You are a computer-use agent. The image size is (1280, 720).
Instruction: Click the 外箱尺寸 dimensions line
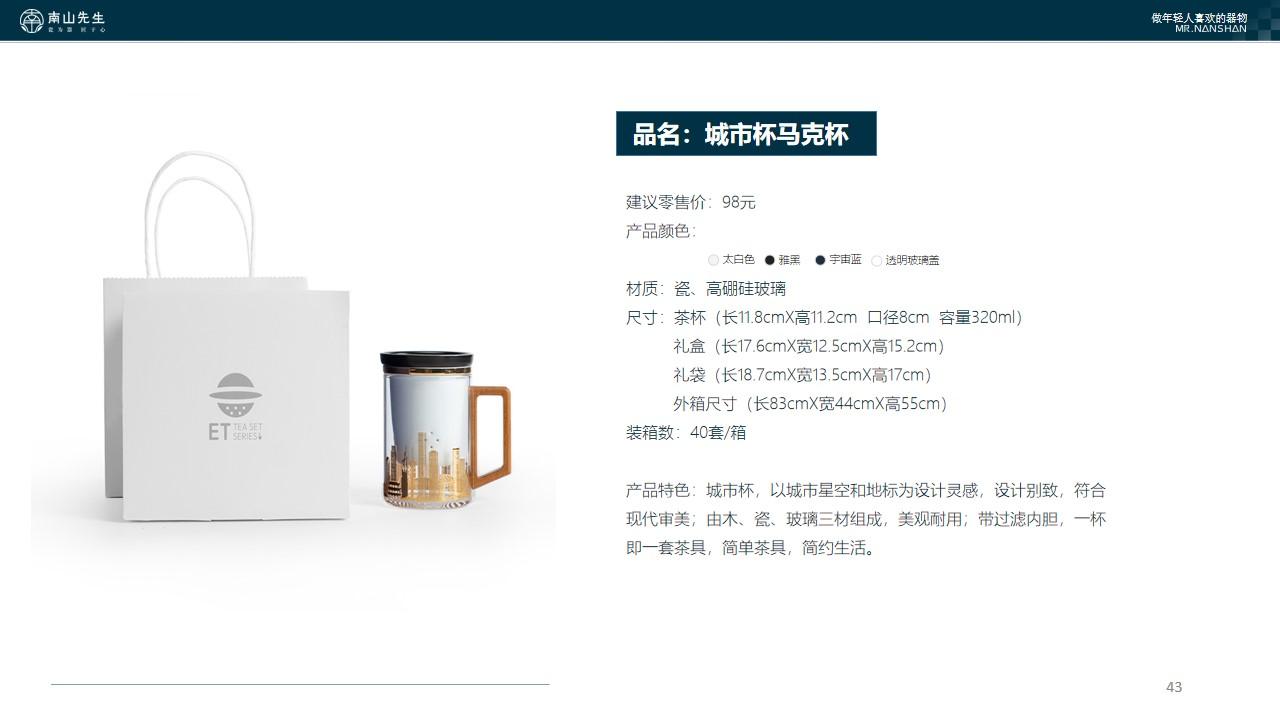811,404
